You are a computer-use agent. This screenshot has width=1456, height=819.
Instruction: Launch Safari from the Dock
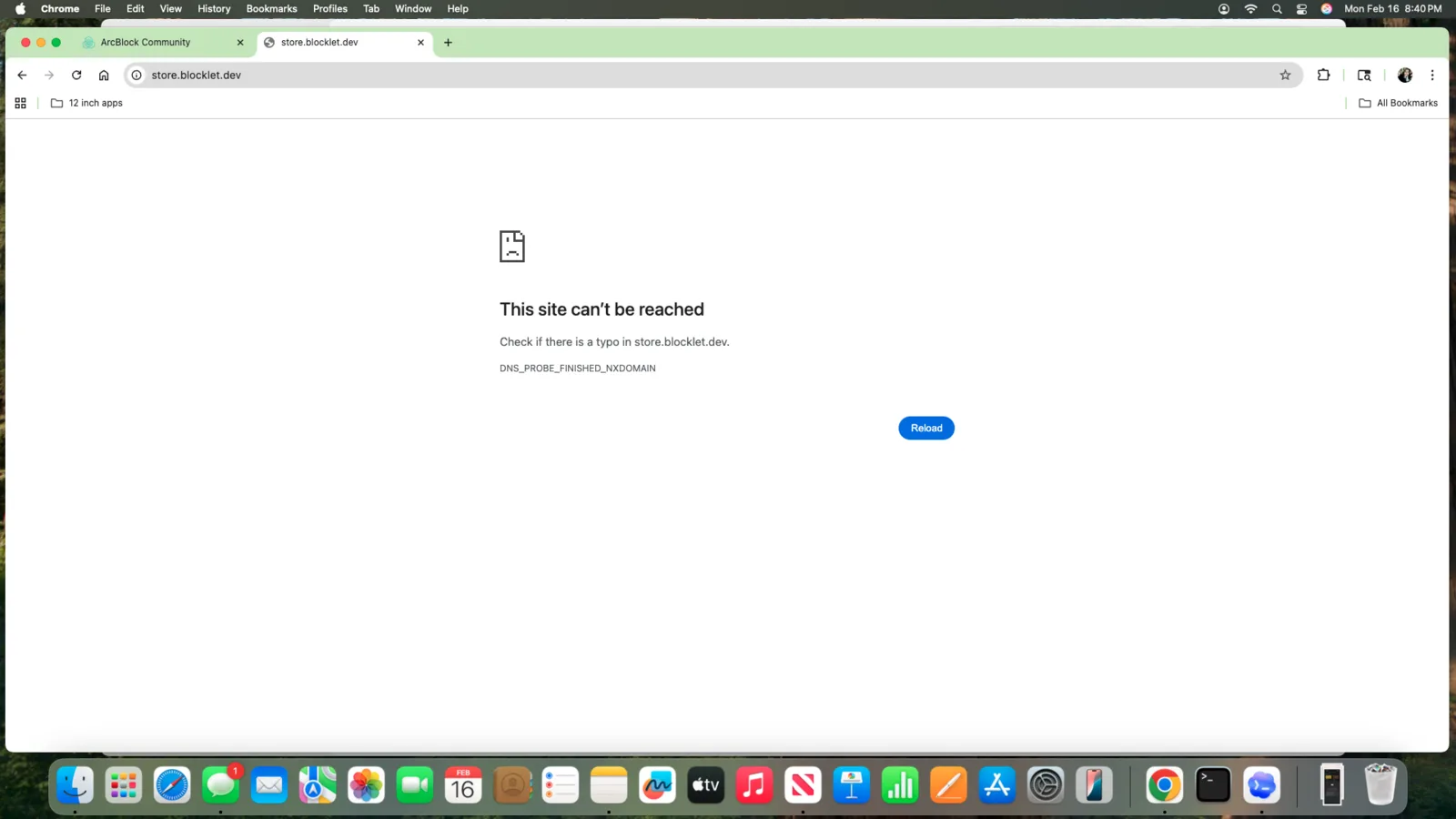tap(172, 785)
